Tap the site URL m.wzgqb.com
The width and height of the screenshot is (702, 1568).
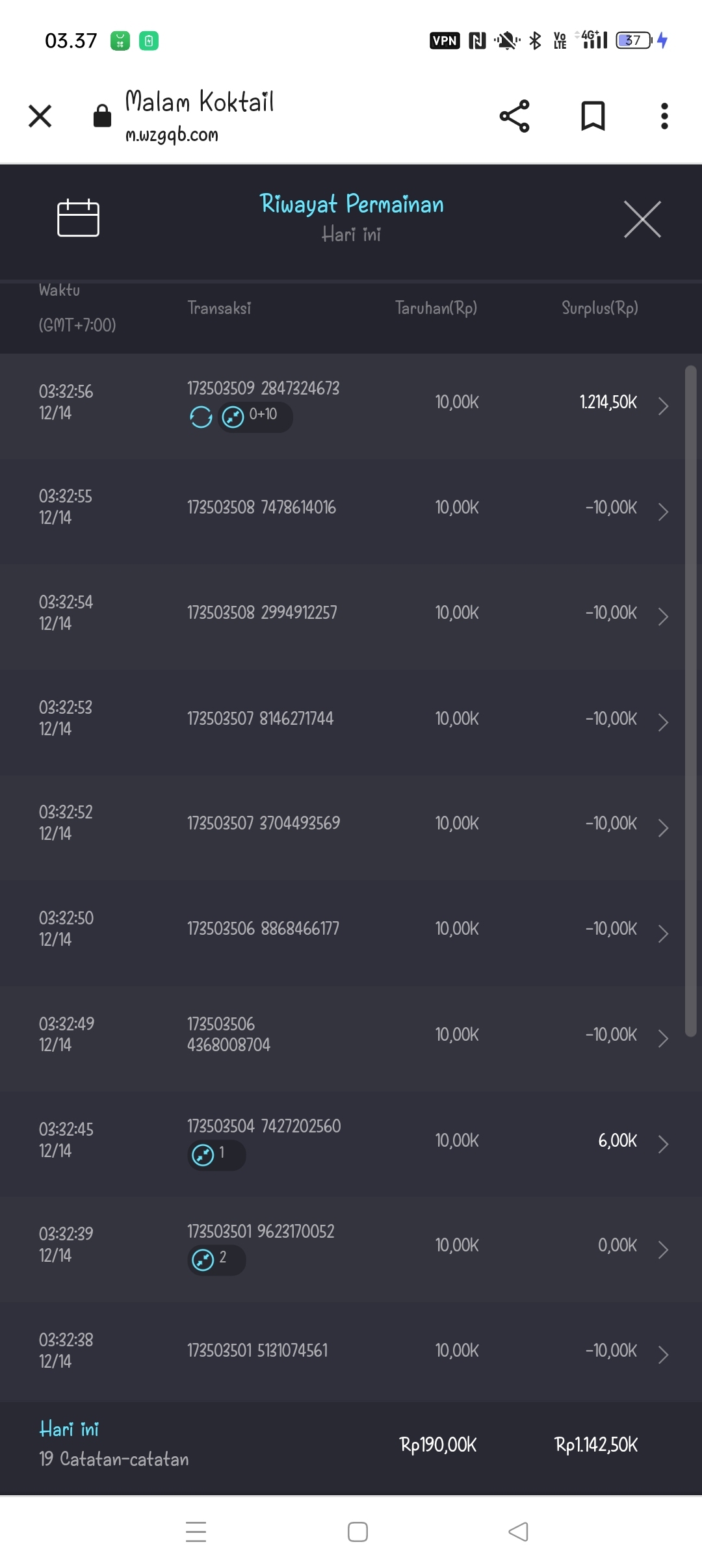[x=172, y=135]
